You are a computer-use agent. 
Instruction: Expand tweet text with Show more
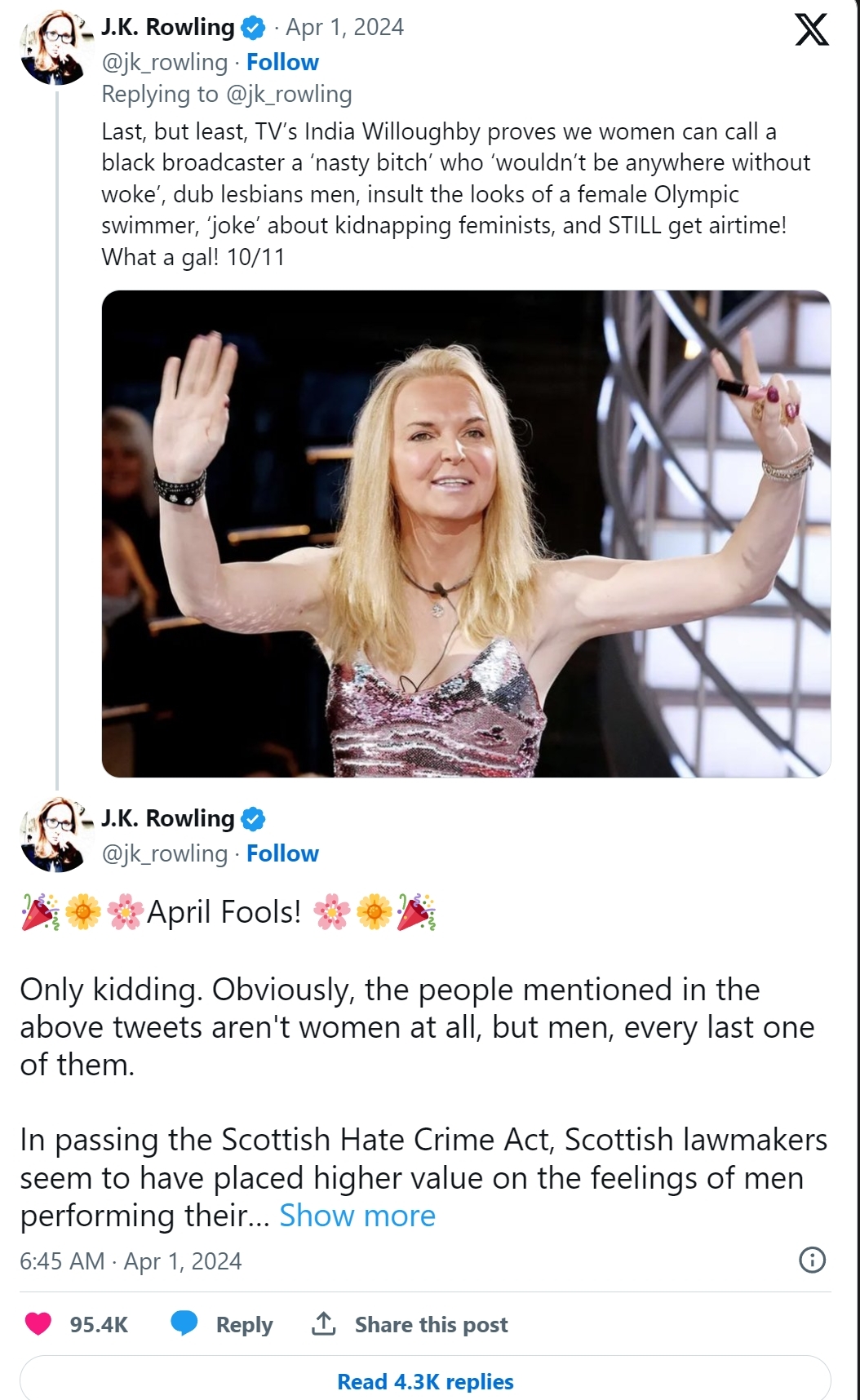[357, 1216]
